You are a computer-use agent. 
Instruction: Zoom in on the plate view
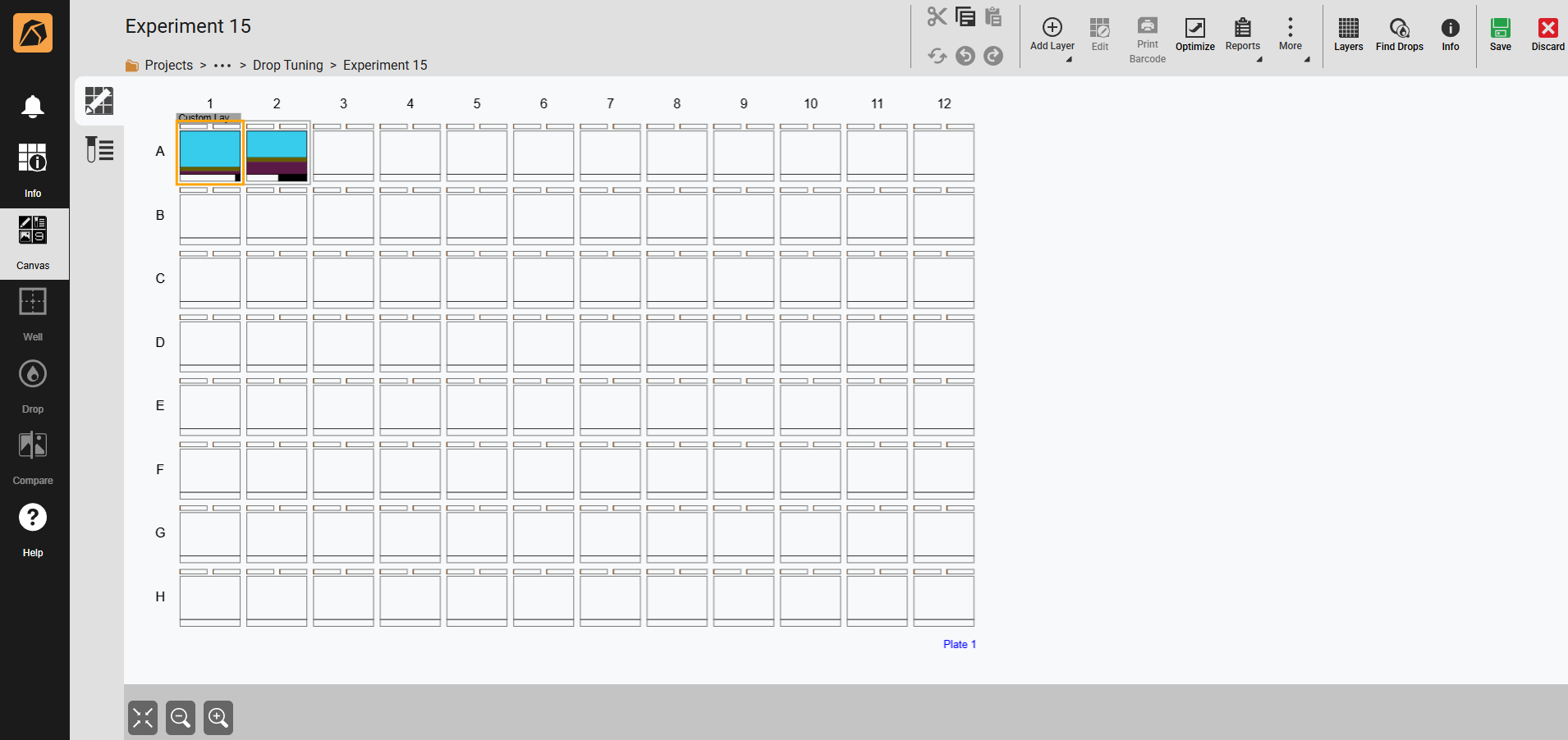[218, 718]
